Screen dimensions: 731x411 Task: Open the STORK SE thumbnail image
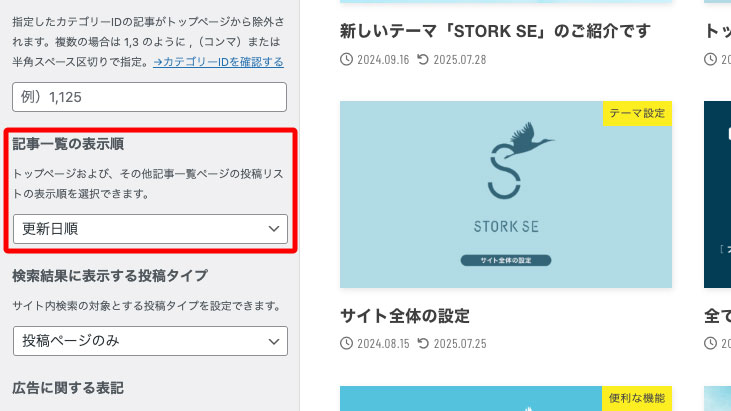pyautogui.click(x=505, y=194)
